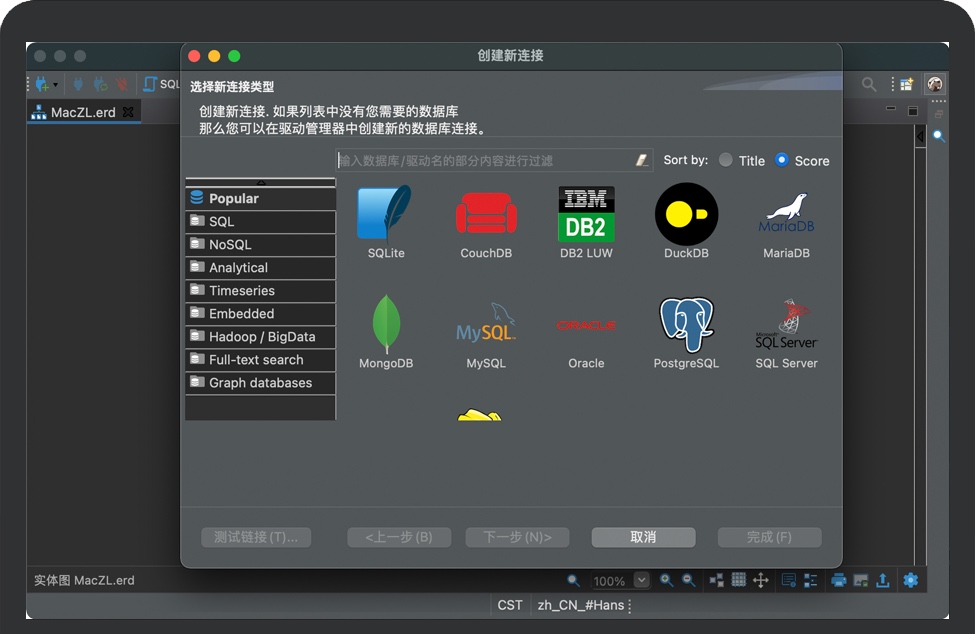Click the DBeaver beaver perspective icon
This screenshot has width=975, height=634.
935,84
